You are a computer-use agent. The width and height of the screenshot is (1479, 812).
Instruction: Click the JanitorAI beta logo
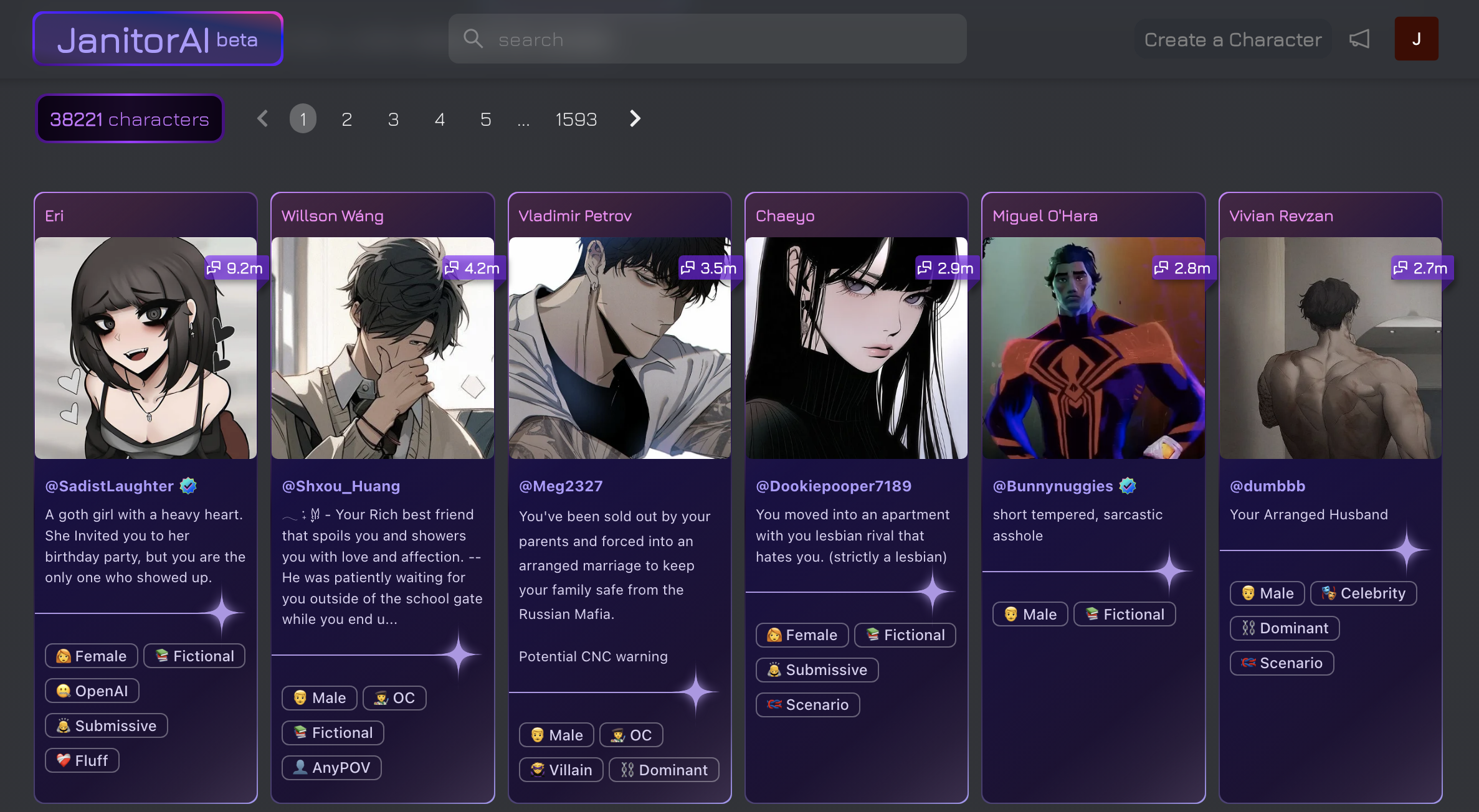click(x=158, y=39)
